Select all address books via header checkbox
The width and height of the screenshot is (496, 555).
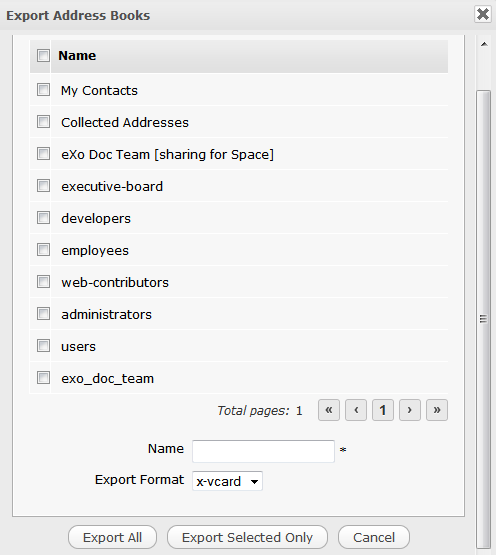tap(43, 55)
